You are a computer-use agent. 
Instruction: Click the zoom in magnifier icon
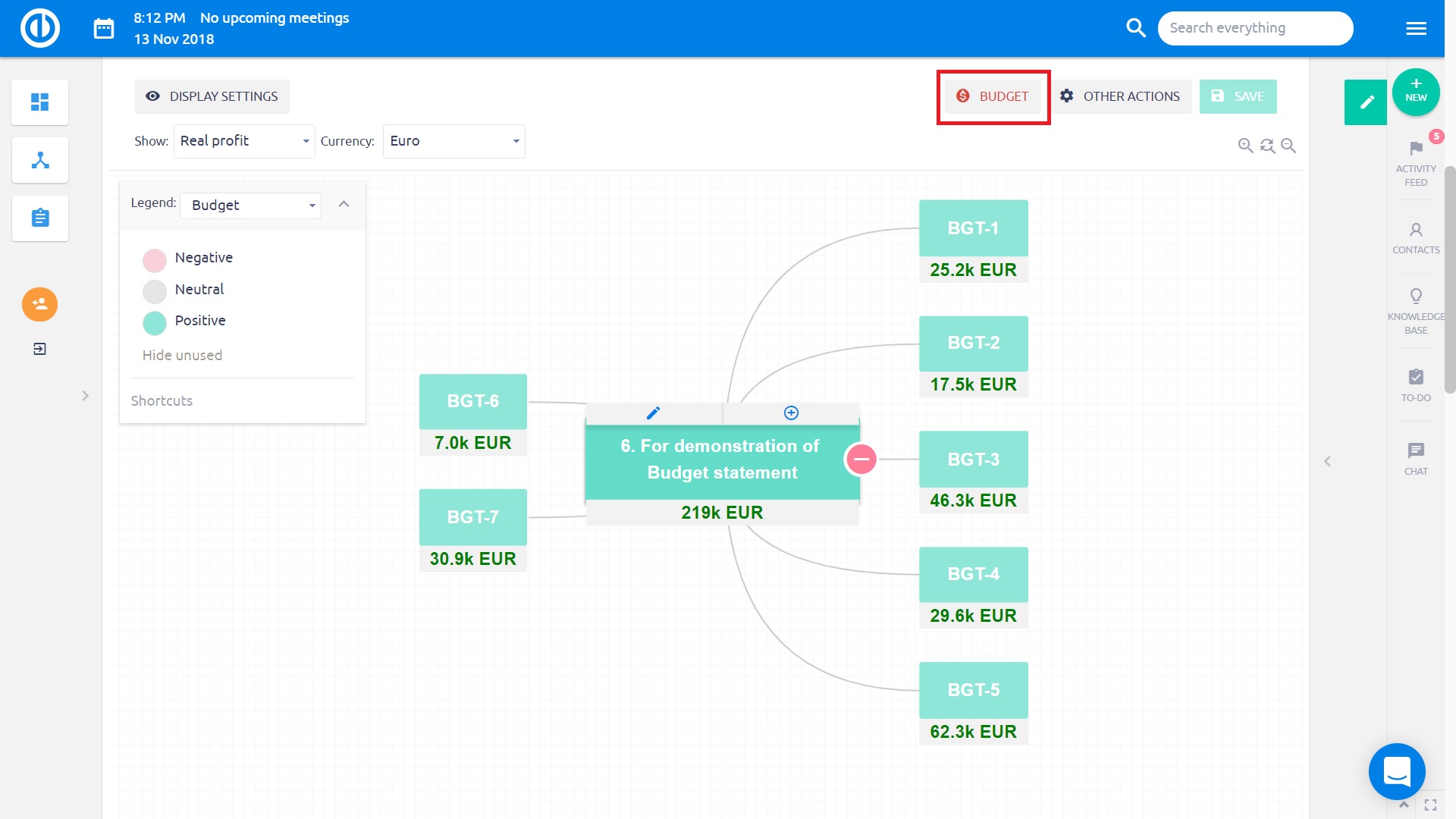tap(1244, 146)
